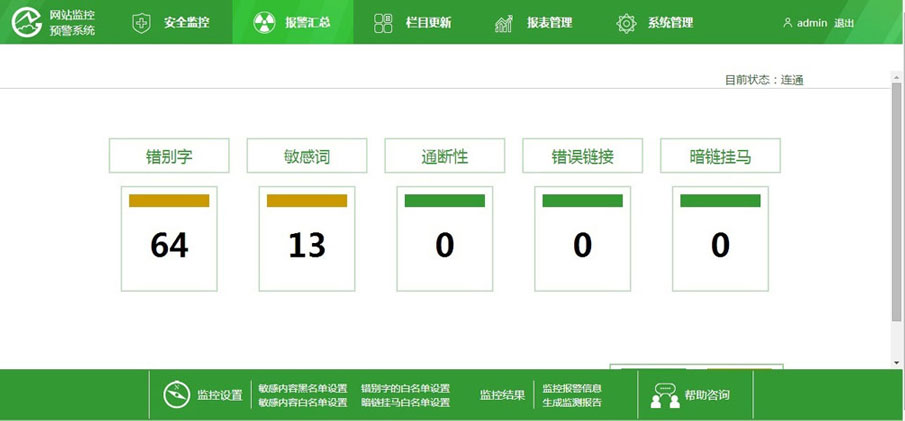Viewport: 905px width, 421px height.
Task: Click the vertical scrollbar thumb
Action: pyautogui.click(x=896, y=202)
